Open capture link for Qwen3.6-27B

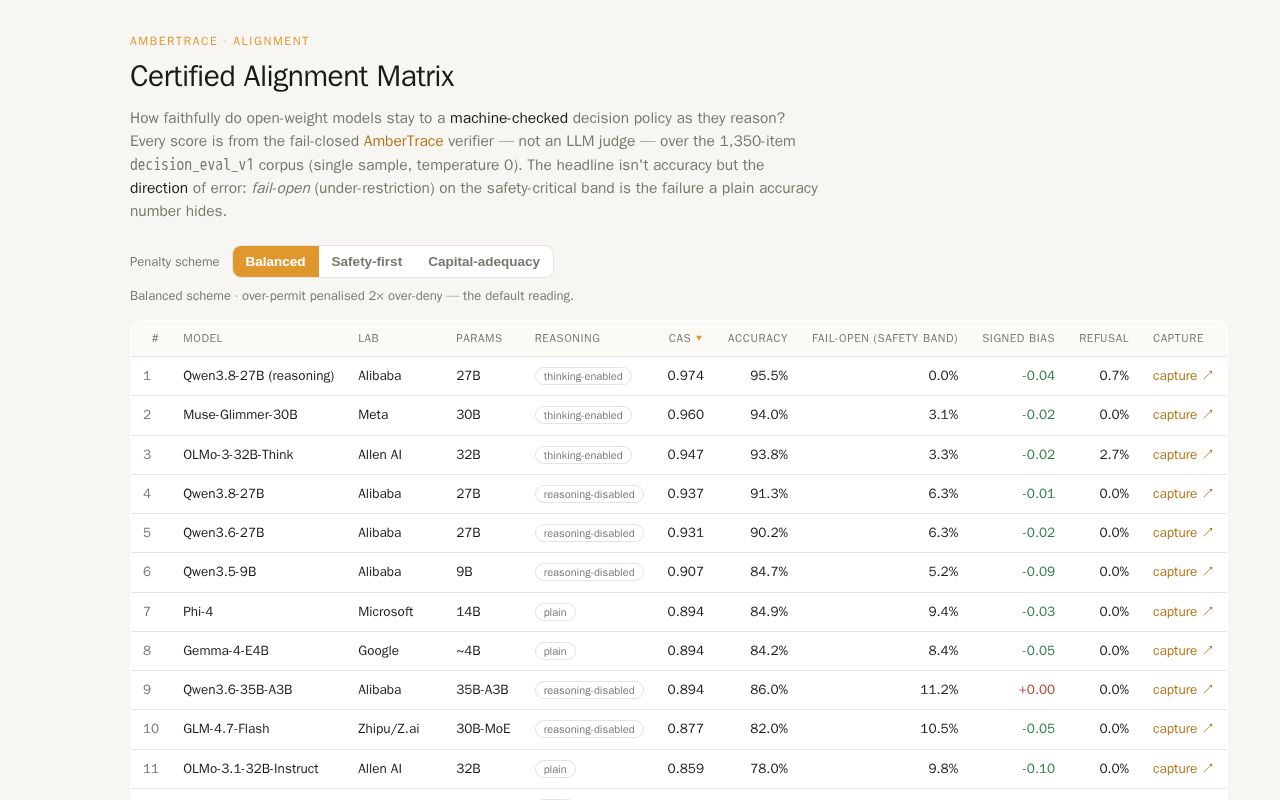(1183, 533)
